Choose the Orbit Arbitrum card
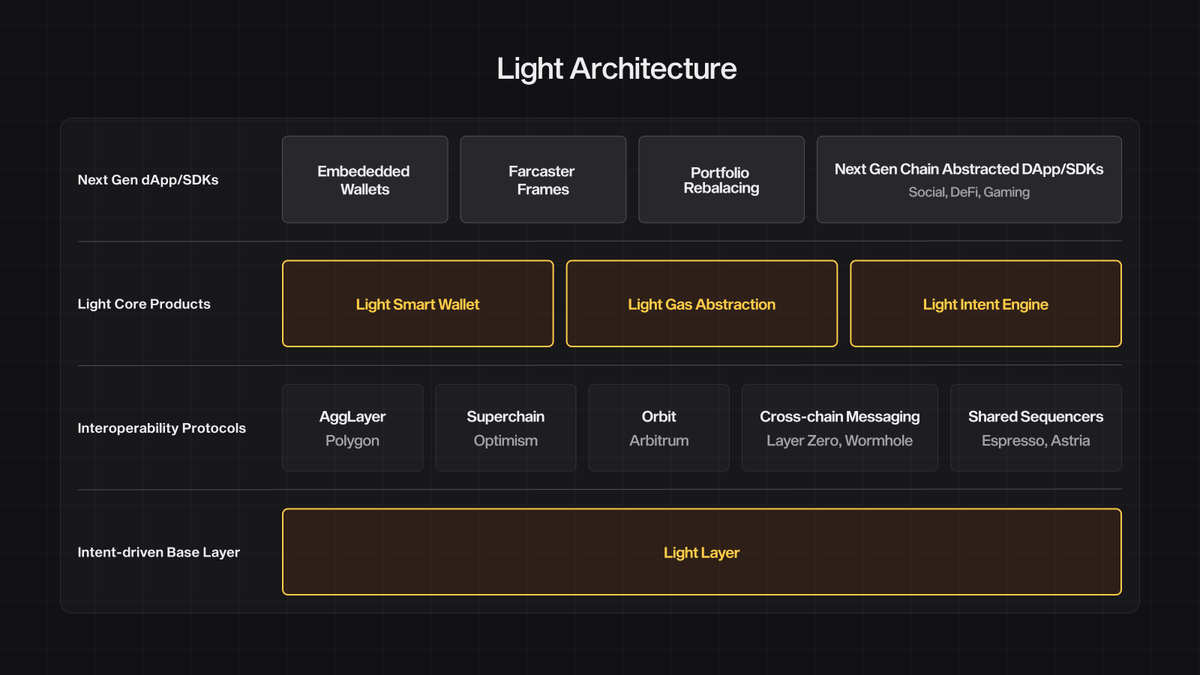The height and width of the screenshot is (675, 1200). click(x=659, y=428)
